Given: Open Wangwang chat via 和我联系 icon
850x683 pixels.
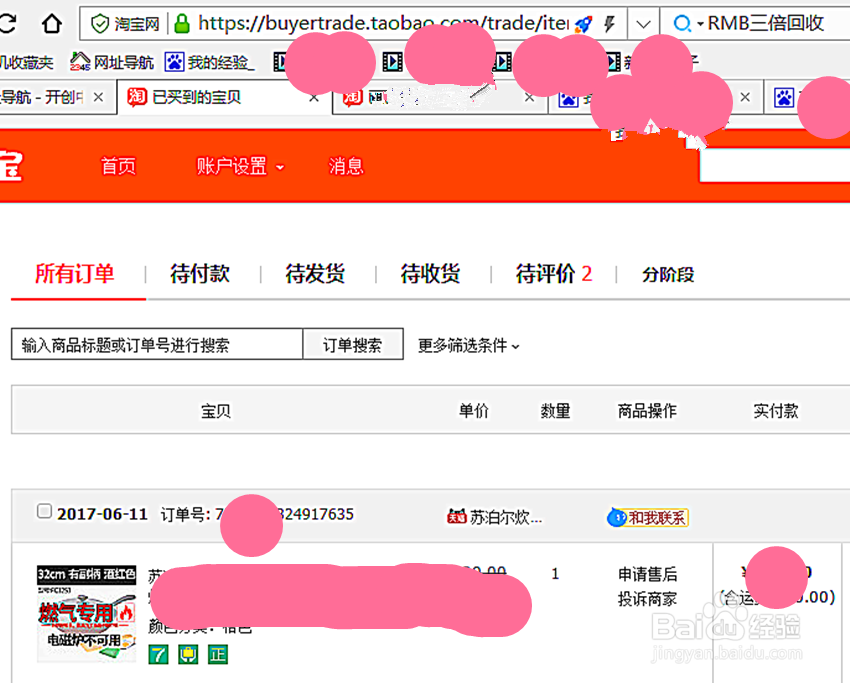Looking at the screenshot, I should tap(647, 518).
